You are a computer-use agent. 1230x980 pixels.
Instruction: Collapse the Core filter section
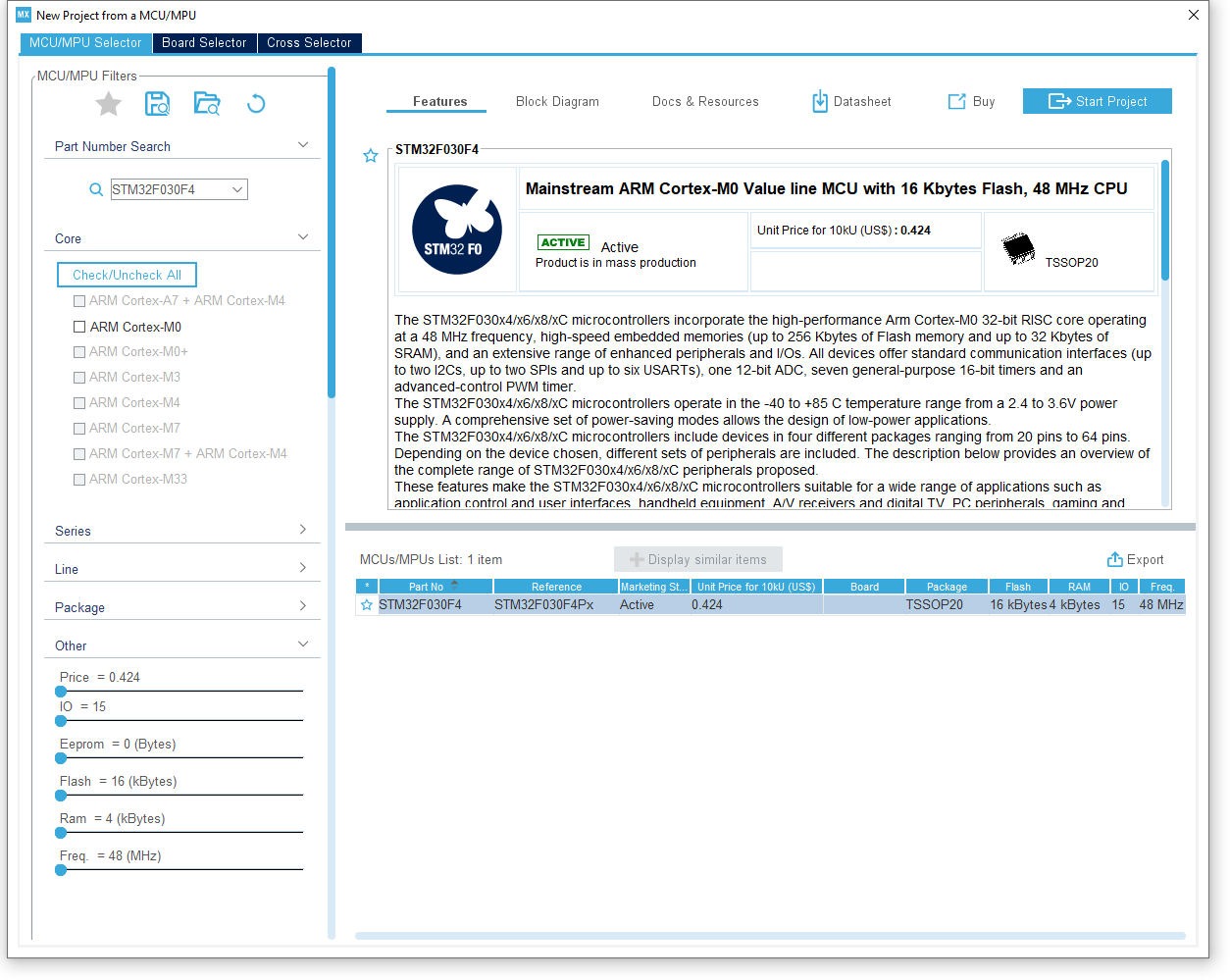click(303, 237)
